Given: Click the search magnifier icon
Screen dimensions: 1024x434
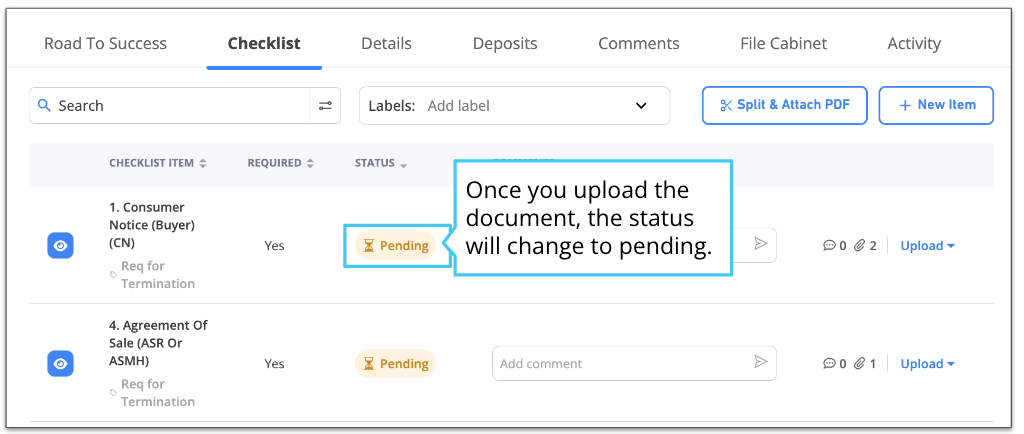Looking at the screenshot, I should click(44, 106).
